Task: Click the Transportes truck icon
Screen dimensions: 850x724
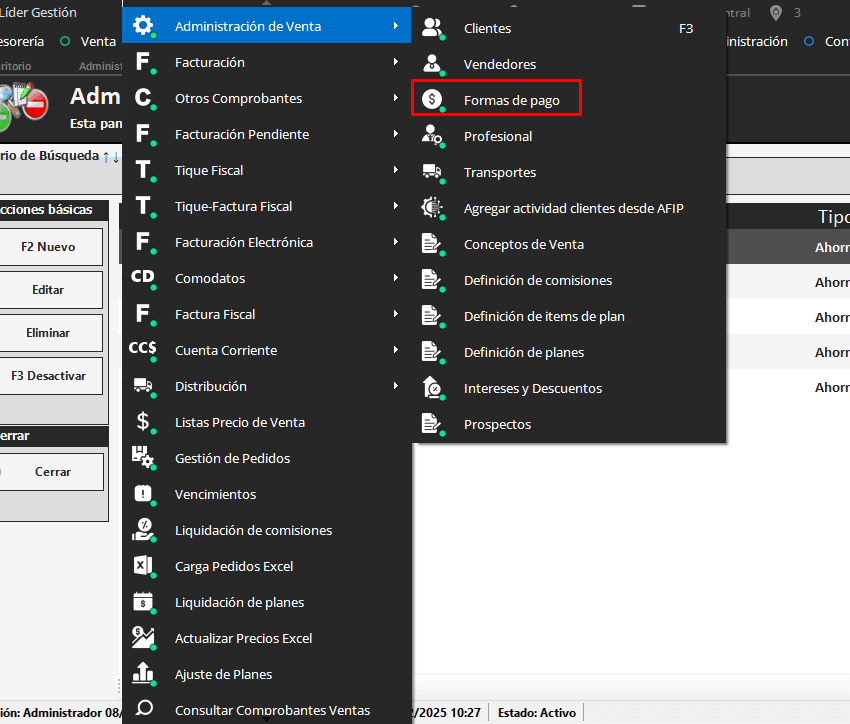Action: click(x=432, y=172)
